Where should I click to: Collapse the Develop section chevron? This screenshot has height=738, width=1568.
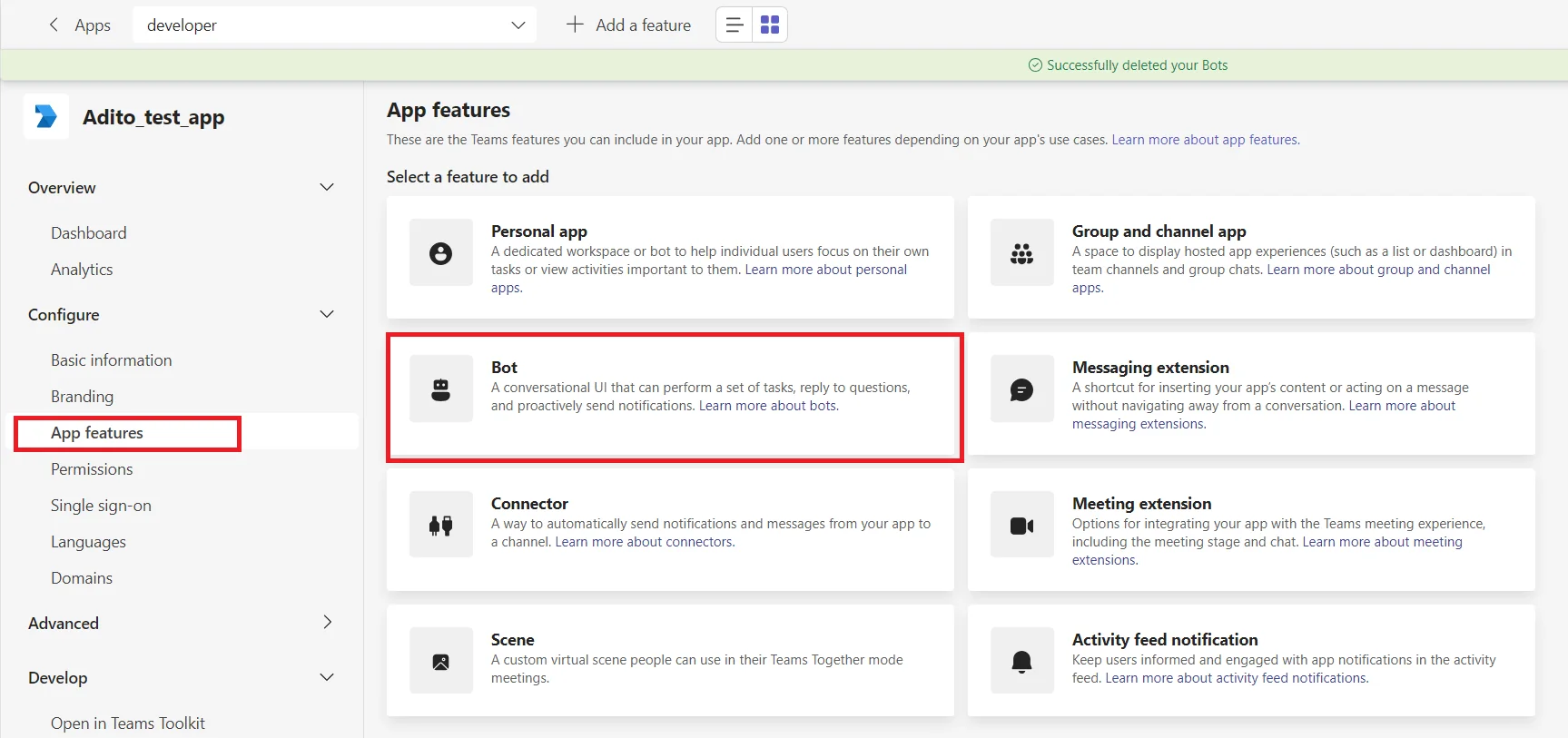point(327,677)
